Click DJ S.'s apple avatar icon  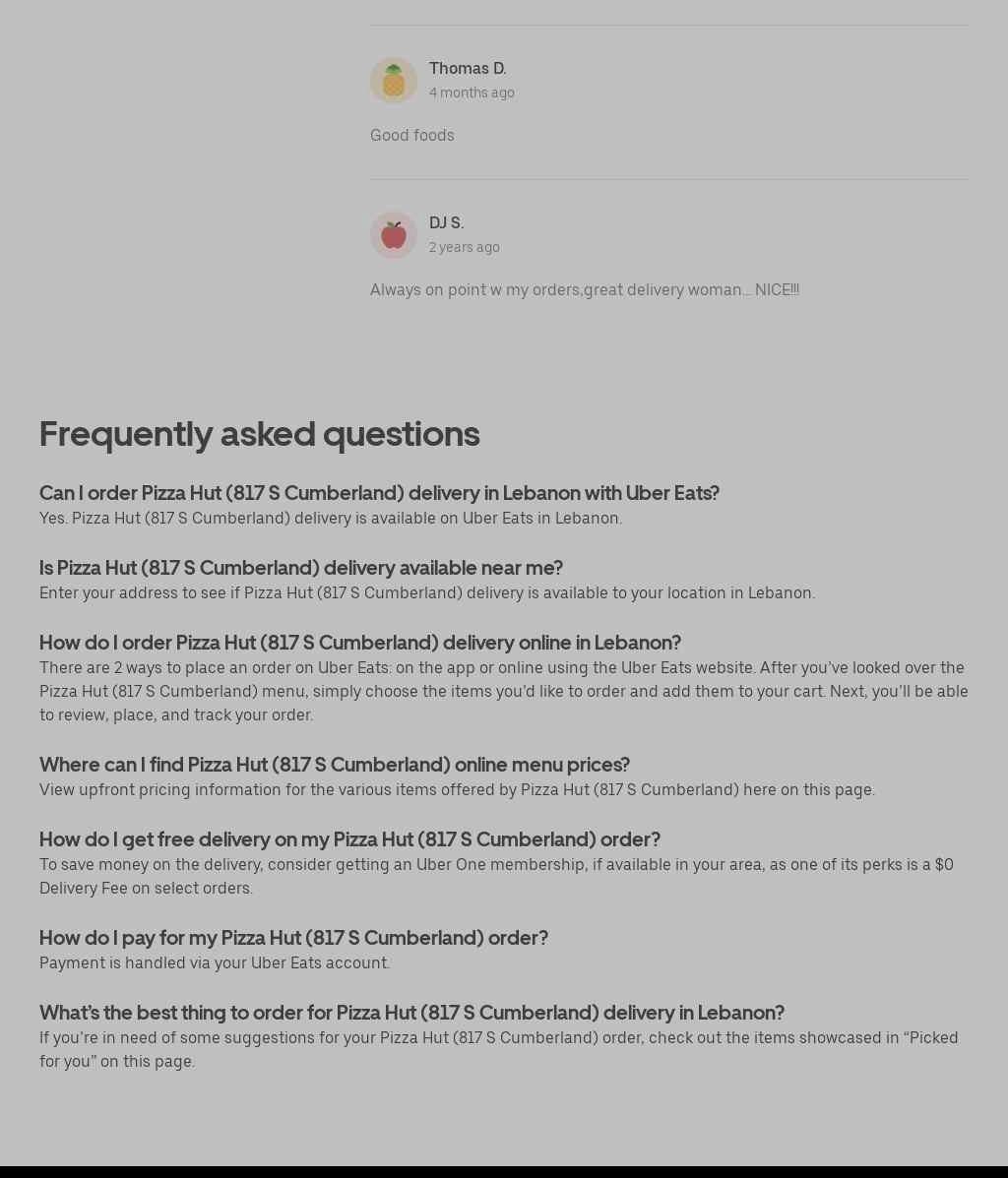[x=394, y=235]
